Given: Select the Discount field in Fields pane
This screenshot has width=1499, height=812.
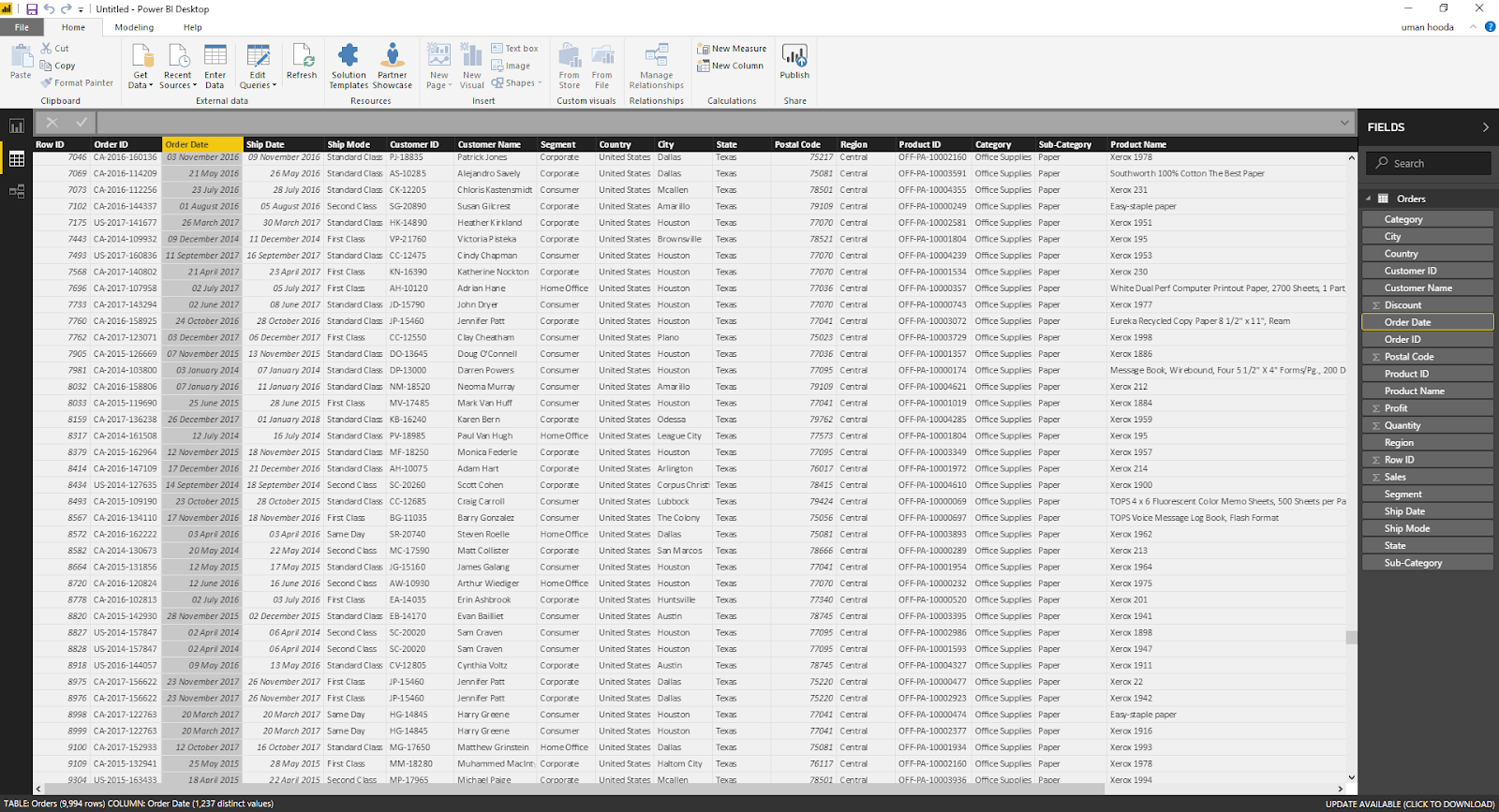Looking at the screenshot, I should click(x=1427, y=305).
